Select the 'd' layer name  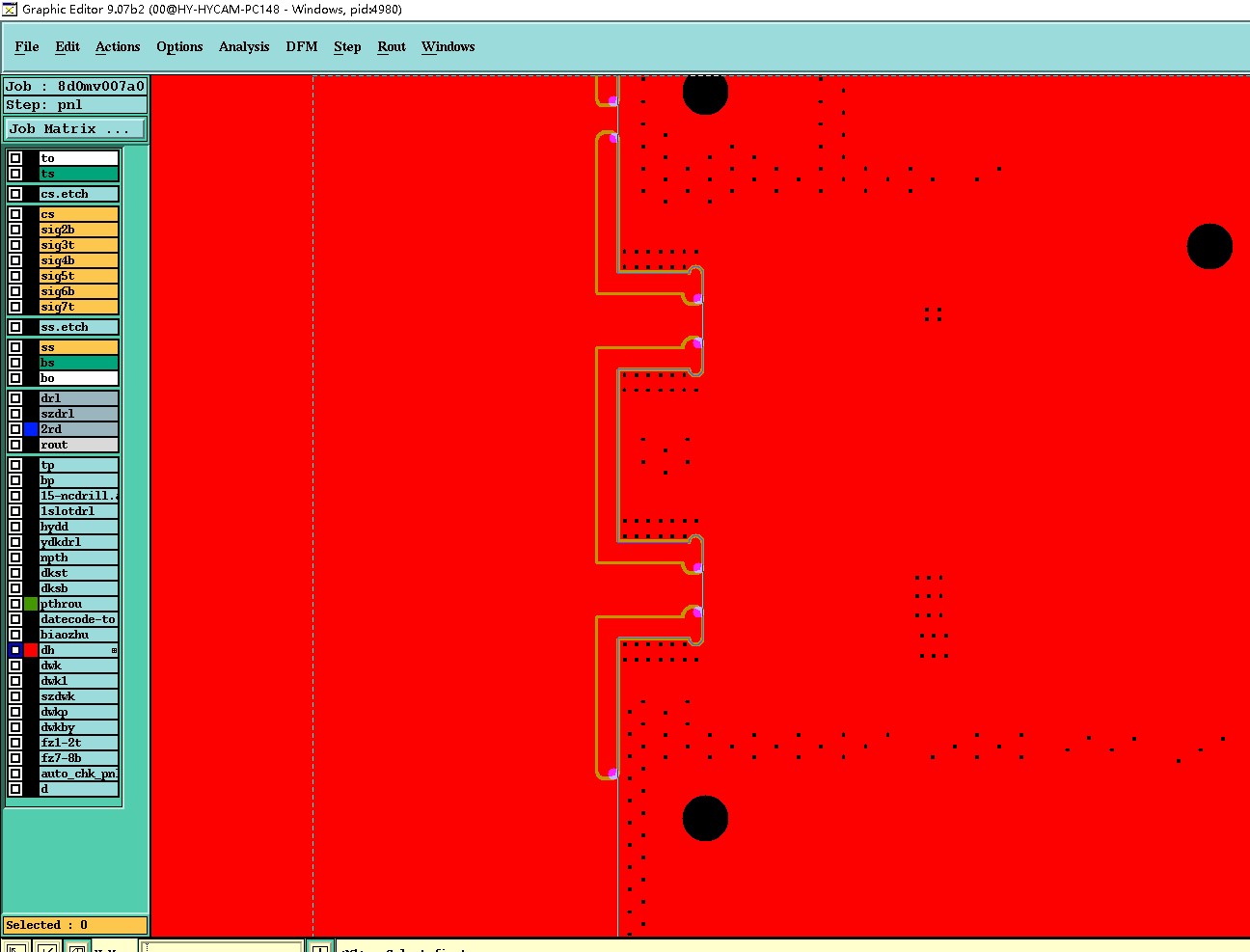point(79,789)
